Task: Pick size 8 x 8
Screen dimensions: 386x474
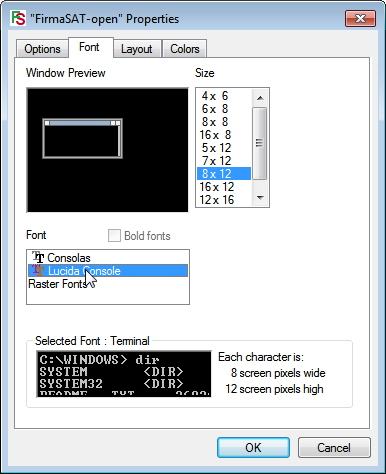Action: (224, 122)
